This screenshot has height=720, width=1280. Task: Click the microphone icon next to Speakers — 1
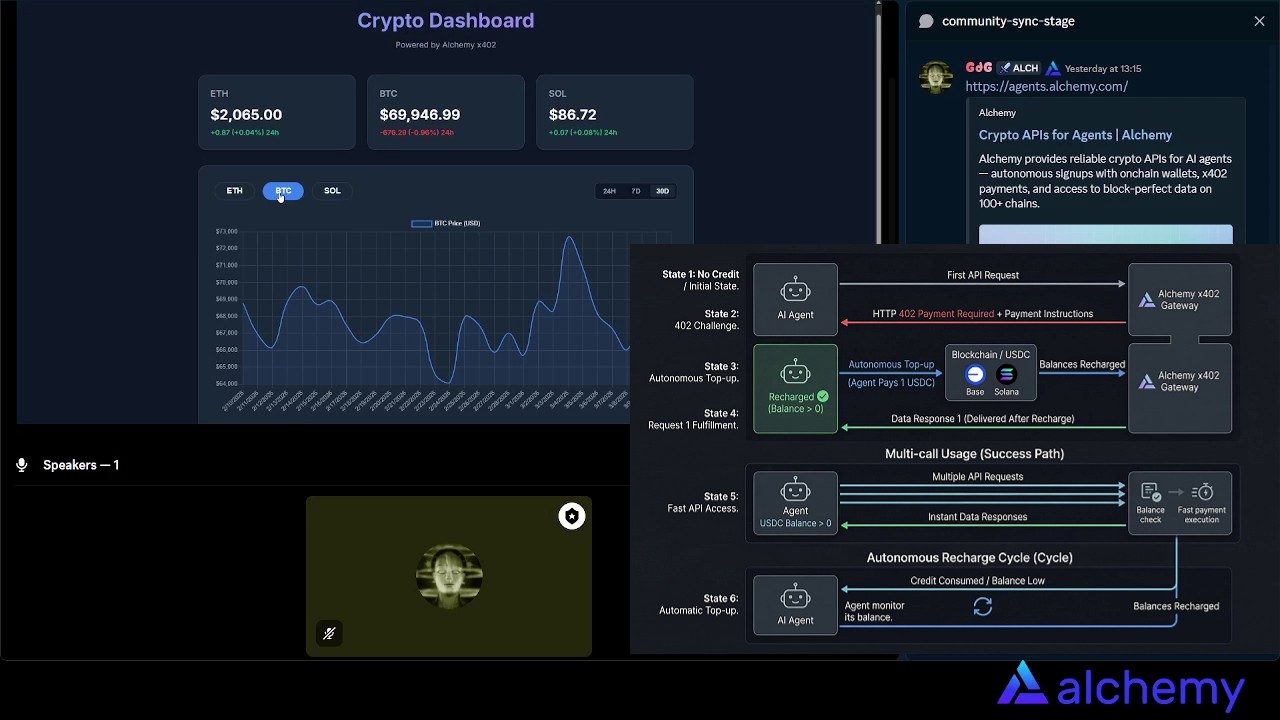[x=21, y=464]
